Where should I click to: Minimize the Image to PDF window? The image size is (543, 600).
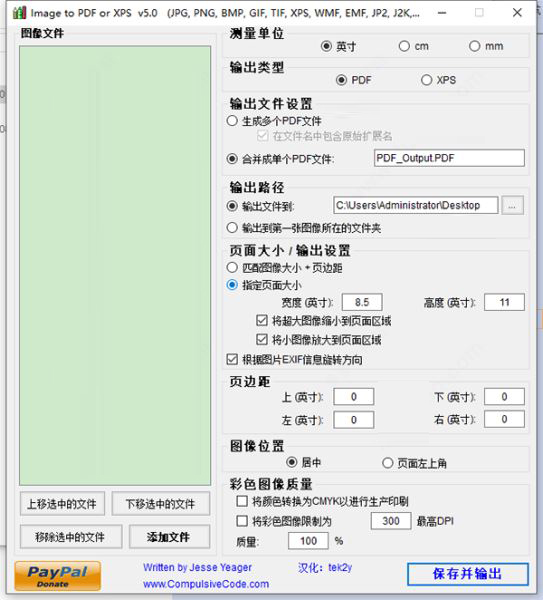point(442,13)
